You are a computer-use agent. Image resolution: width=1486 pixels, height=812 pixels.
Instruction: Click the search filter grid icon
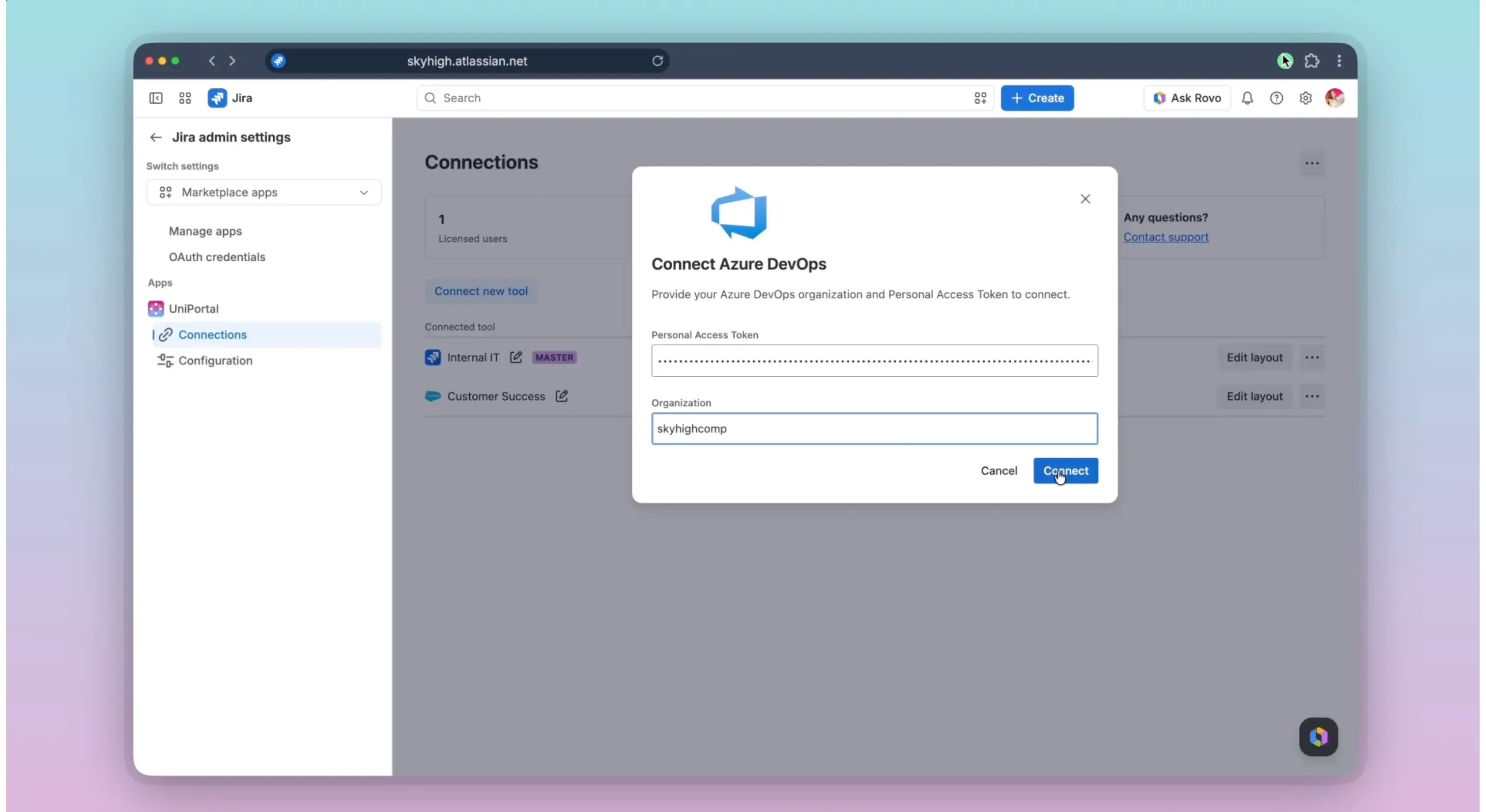click(x=980, y=98)
